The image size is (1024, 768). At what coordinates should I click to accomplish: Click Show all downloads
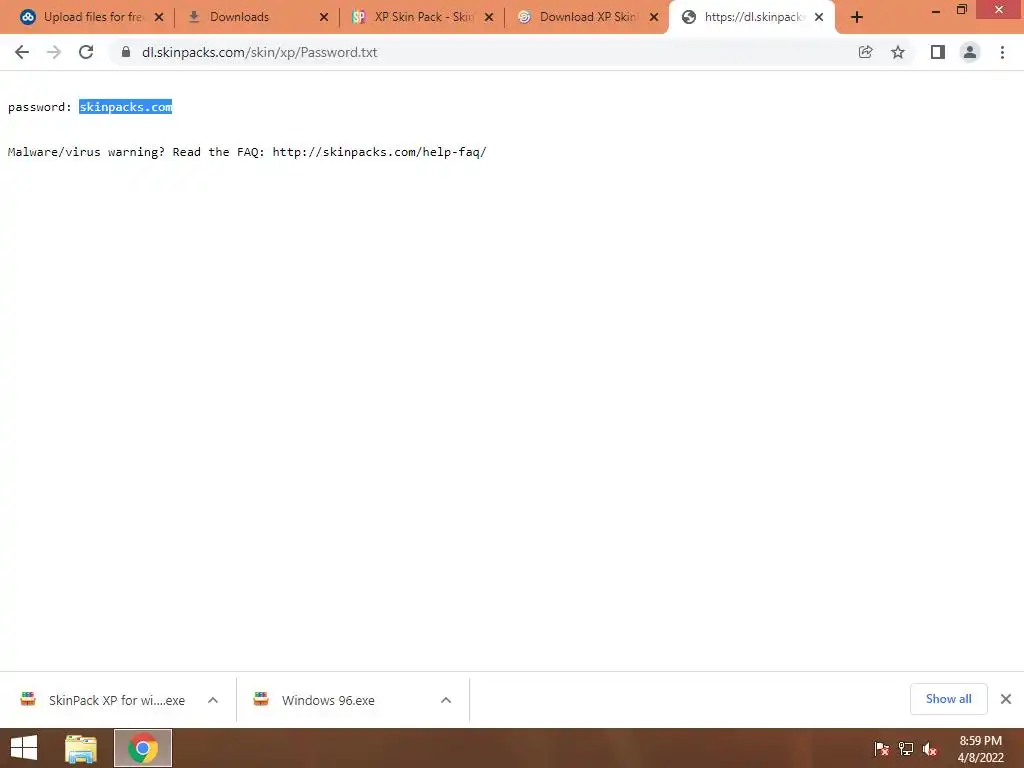click(x=948, y=699)
